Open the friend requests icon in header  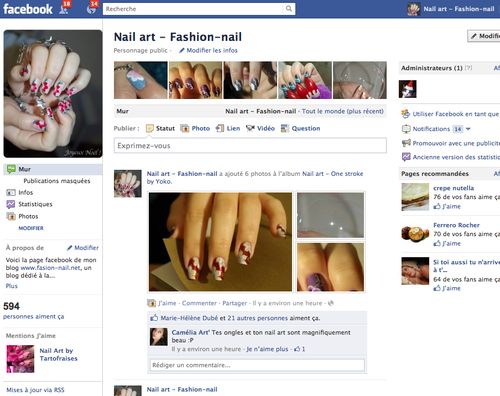pos(63,9)
